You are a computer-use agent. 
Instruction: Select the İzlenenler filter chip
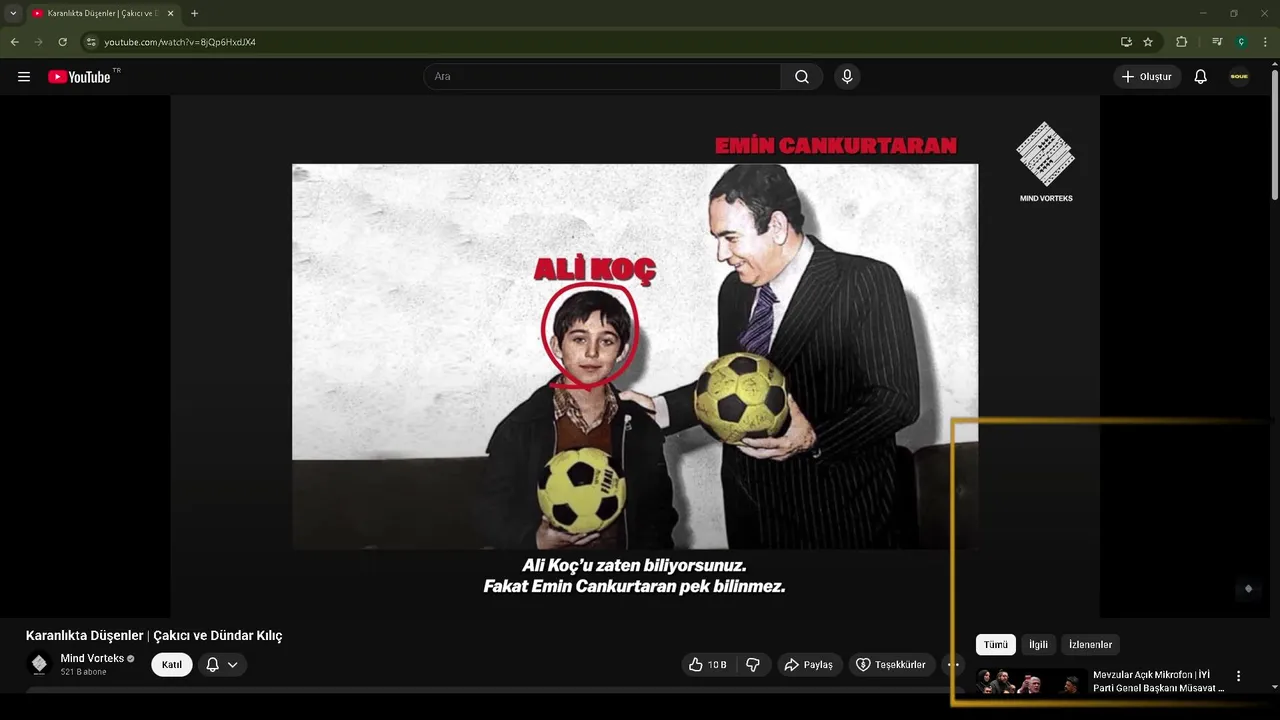click(x=1090, y=645)
